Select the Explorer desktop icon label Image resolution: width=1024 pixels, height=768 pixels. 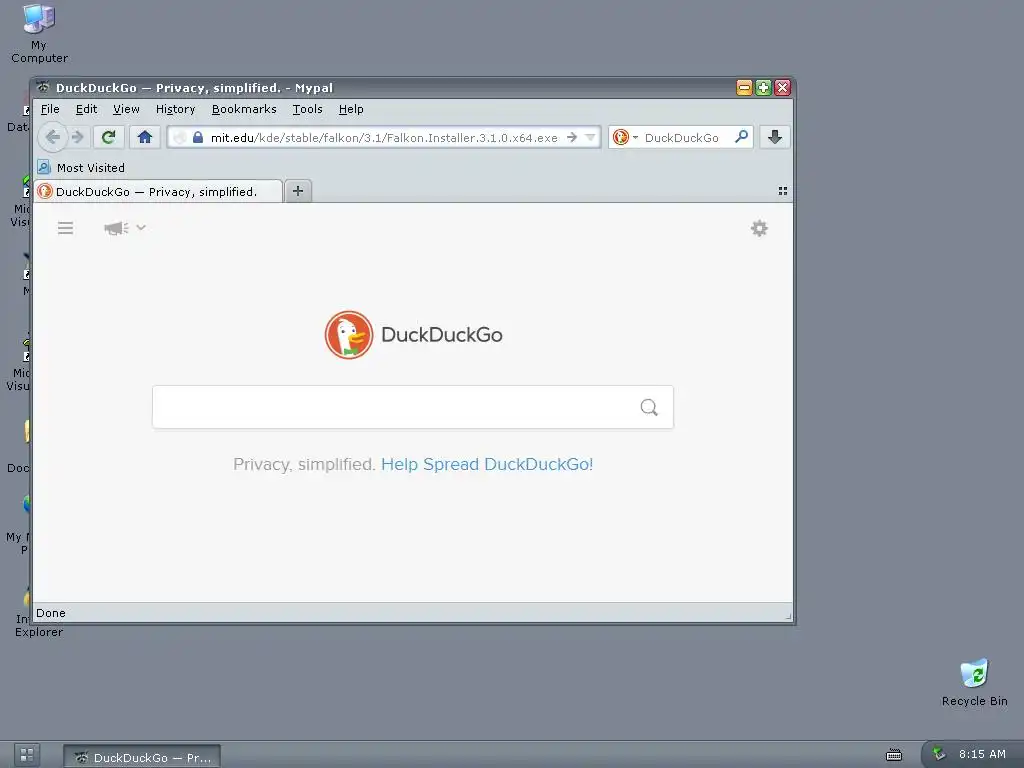pyautogui.click(x=39, y=632)
